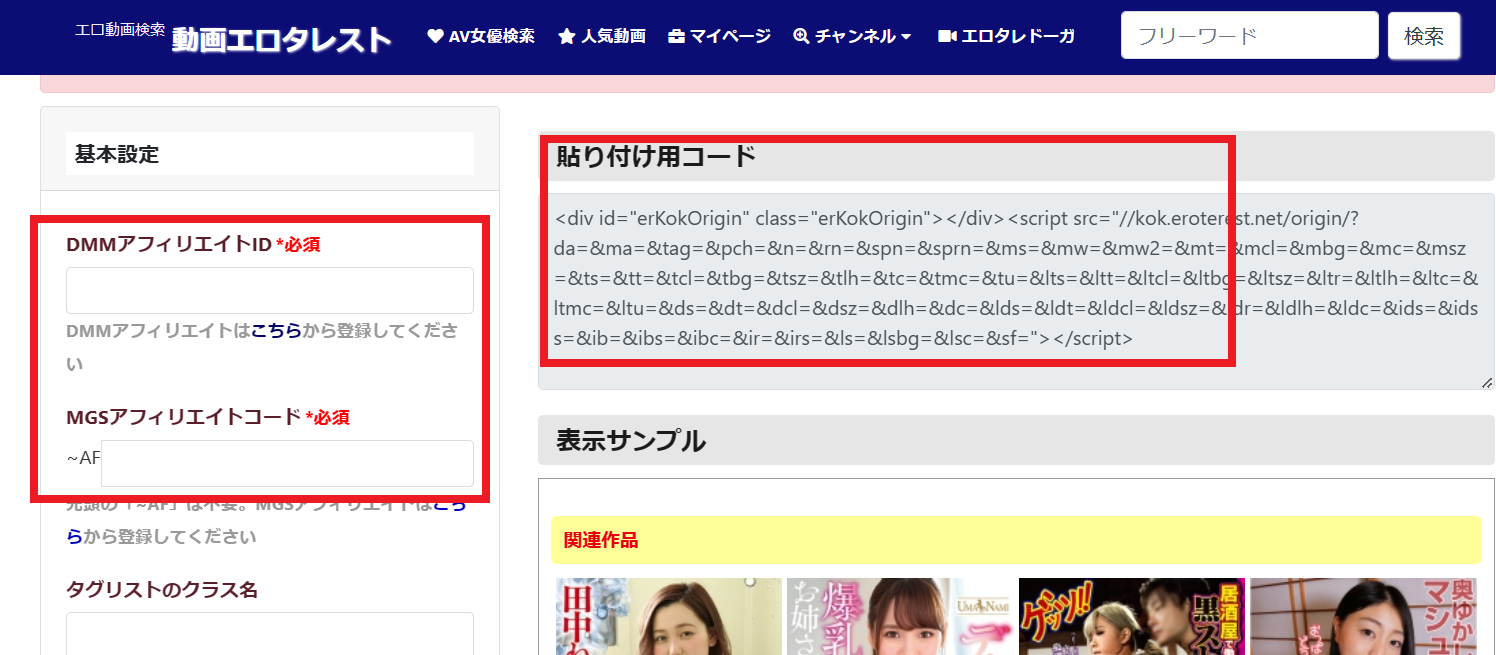Click the briefcase icon beside マイページ

click(x=677, y=37)
